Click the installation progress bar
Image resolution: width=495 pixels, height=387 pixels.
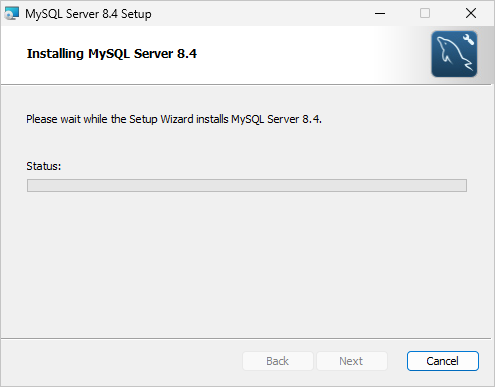247,185
